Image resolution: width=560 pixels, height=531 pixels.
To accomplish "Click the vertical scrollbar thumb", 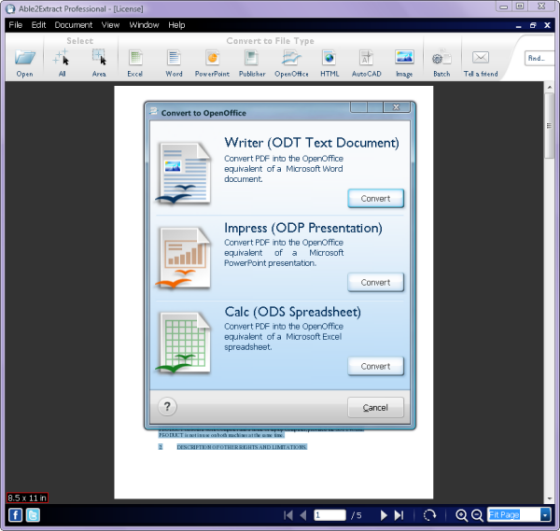I will tap(549, 125).
